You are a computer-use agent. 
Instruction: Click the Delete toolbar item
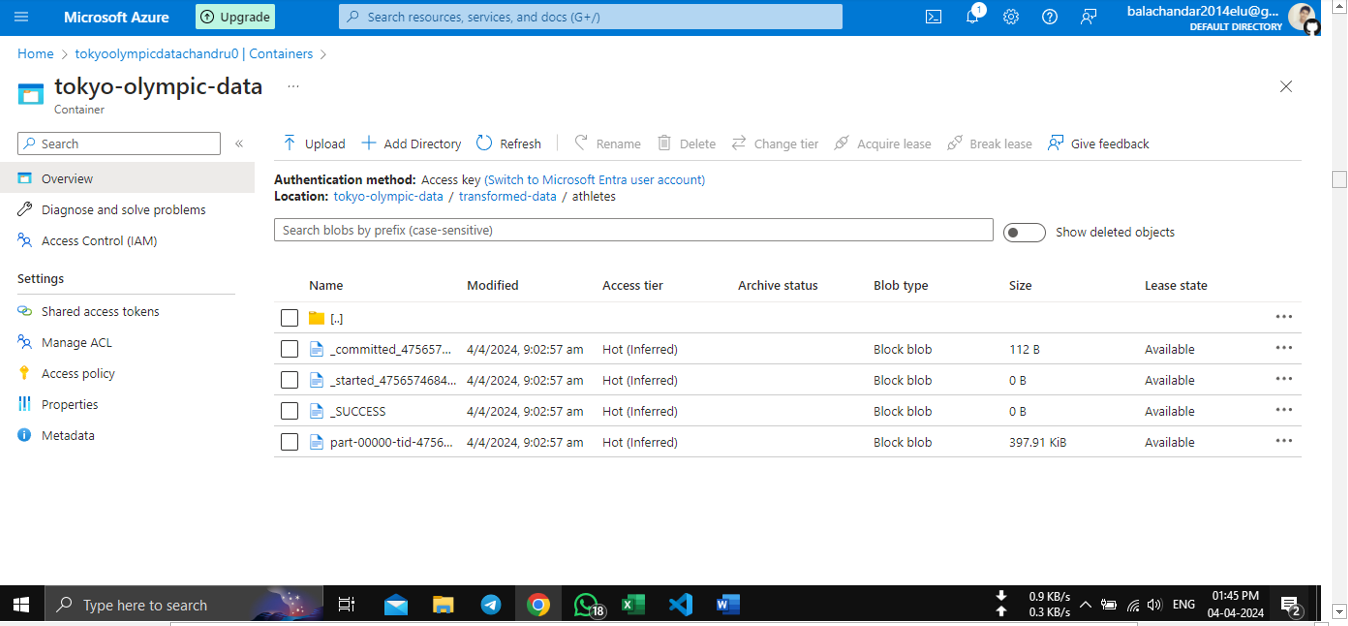pos(686,144)
